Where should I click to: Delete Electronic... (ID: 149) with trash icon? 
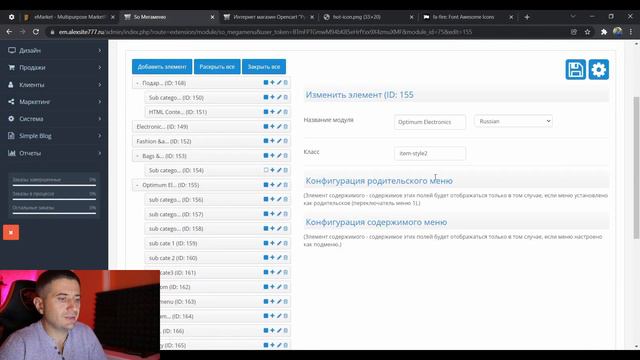pos(286,126)
